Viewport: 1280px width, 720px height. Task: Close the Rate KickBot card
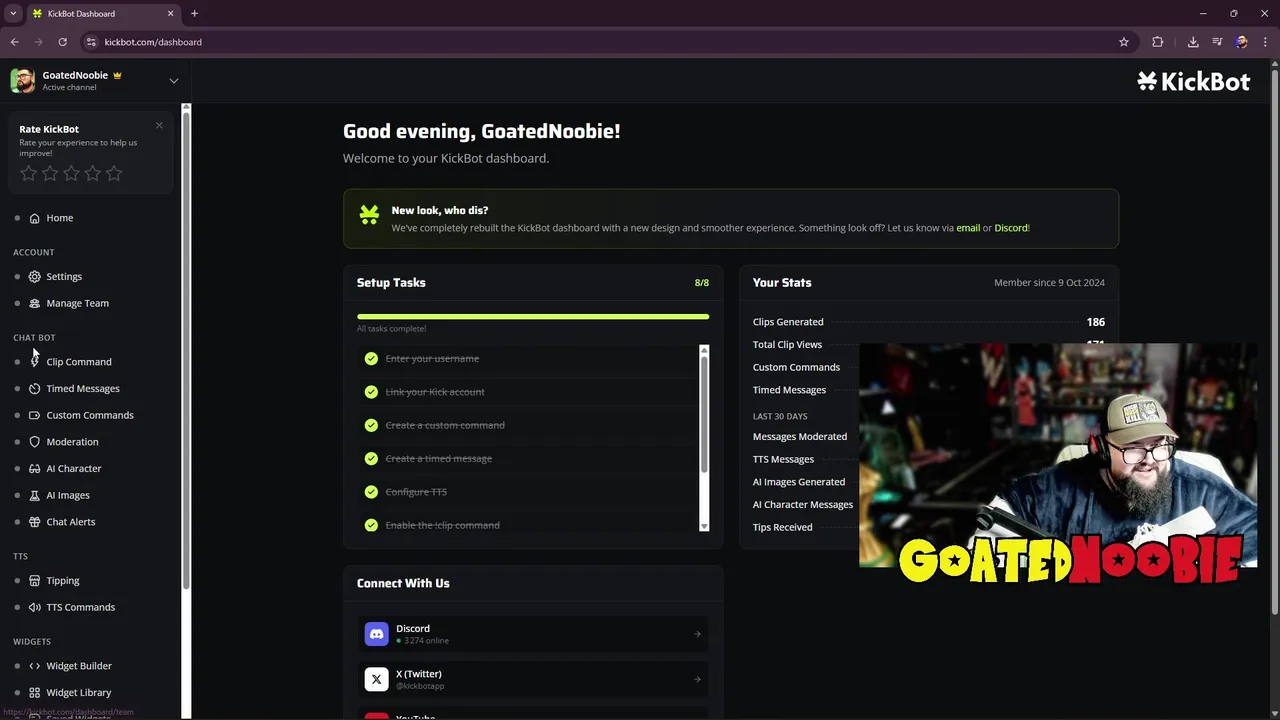coord(159,125)
